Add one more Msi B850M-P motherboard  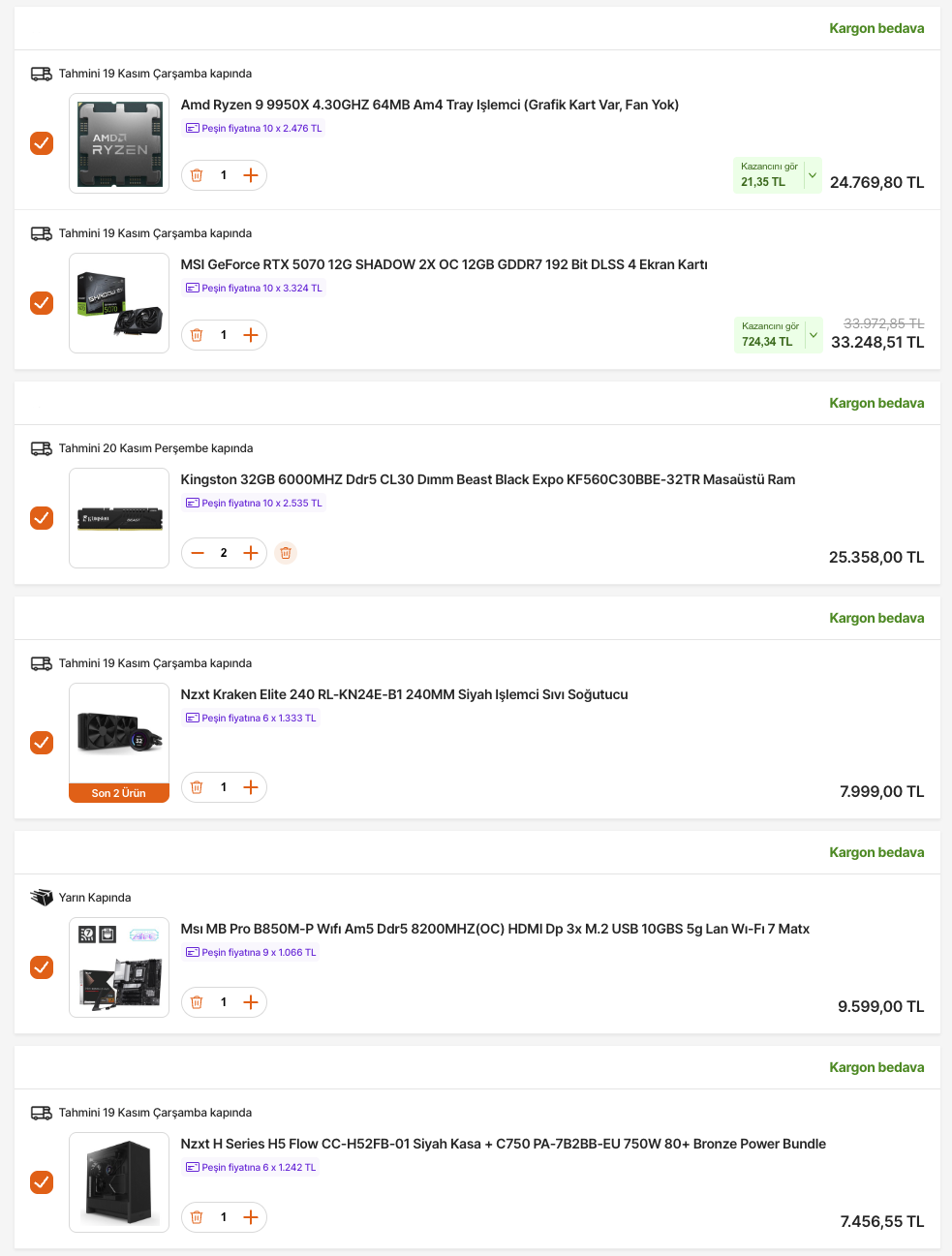[251, 1002]
